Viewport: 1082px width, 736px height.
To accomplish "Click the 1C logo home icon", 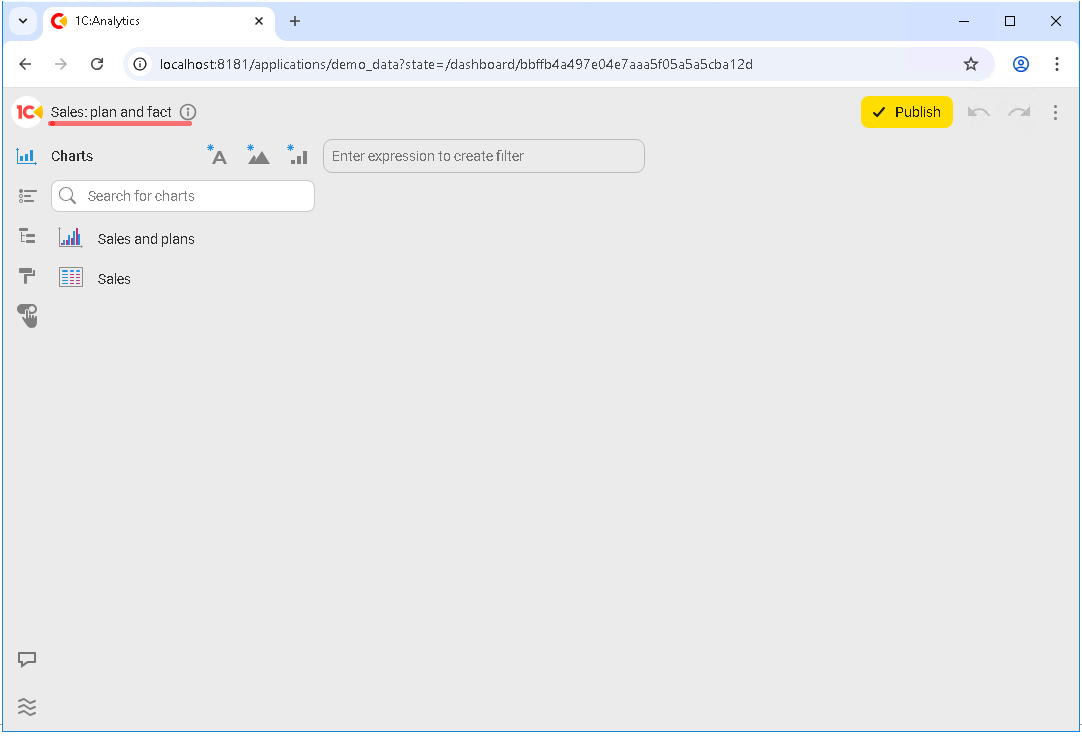I will click(28, 112).
